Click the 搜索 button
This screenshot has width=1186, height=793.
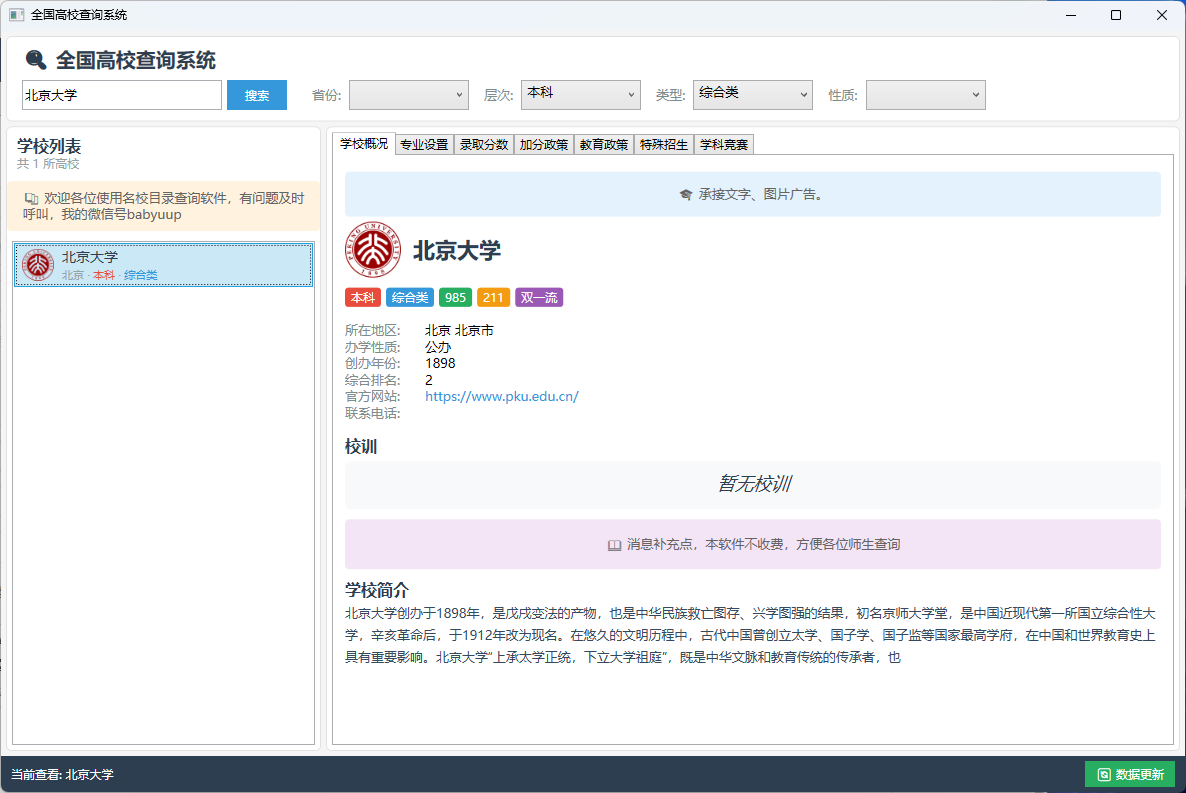point(256,95)
